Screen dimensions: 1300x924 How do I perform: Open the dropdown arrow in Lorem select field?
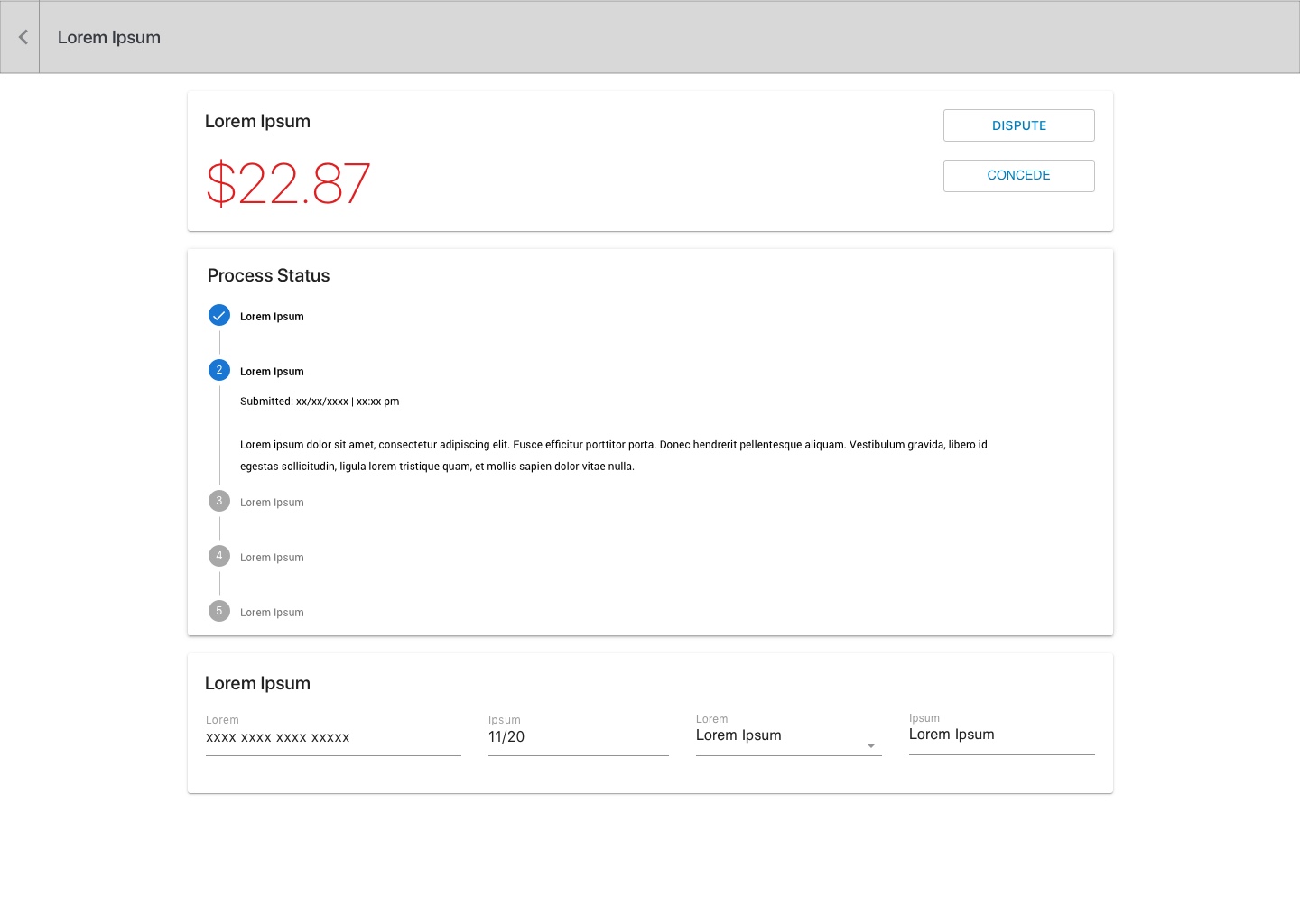click(x=870, y=745)
